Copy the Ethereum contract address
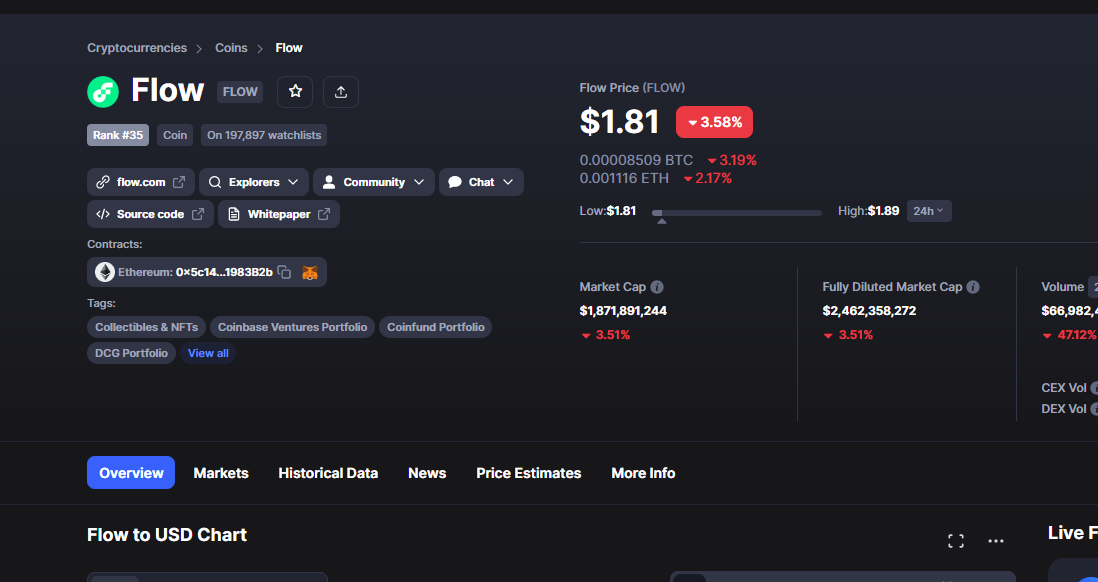This screenshot has width=1098, height=582. click(284, 272)
